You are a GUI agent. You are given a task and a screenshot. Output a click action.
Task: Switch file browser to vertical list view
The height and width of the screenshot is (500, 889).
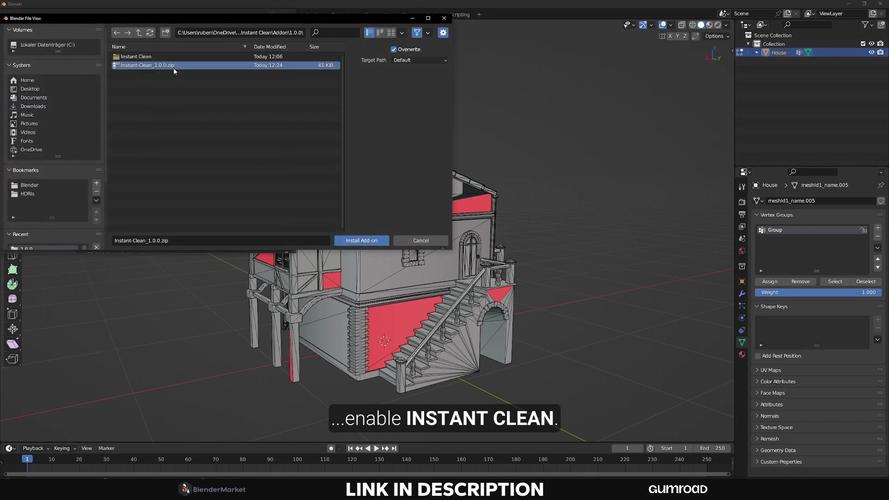coord(370,33)
